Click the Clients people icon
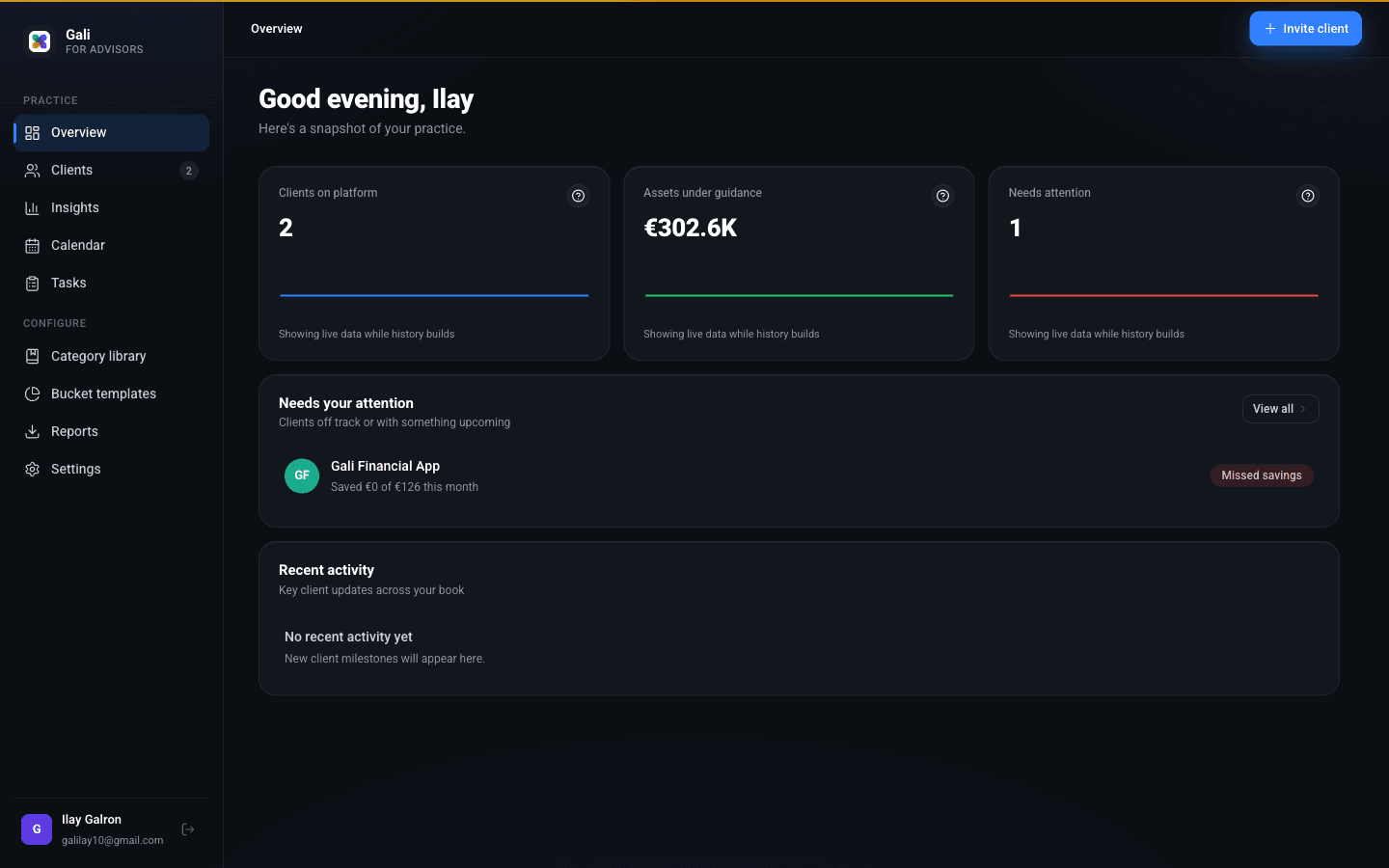This screenshot has height=868, width=1389. tap(32, 171)
